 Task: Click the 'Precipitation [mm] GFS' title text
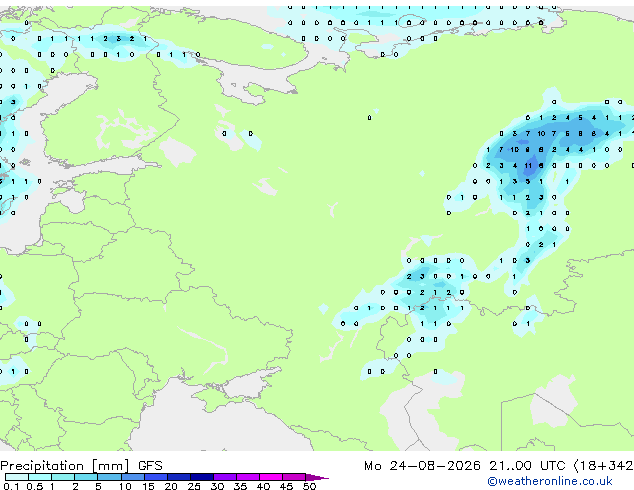coord(81,466)
